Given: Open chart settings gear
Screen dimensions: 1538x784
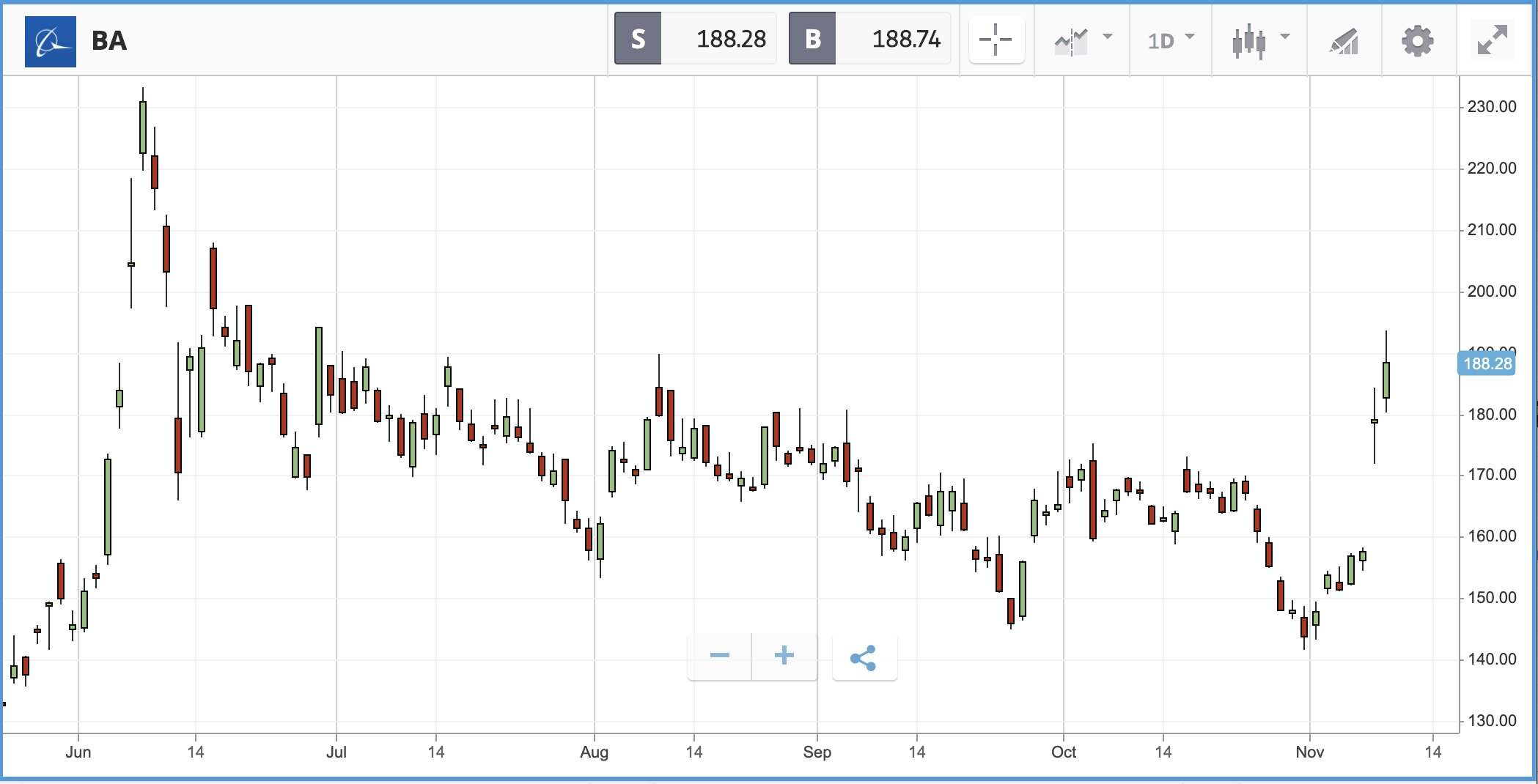Looking at the screenshot, I should pos(1418,40).
